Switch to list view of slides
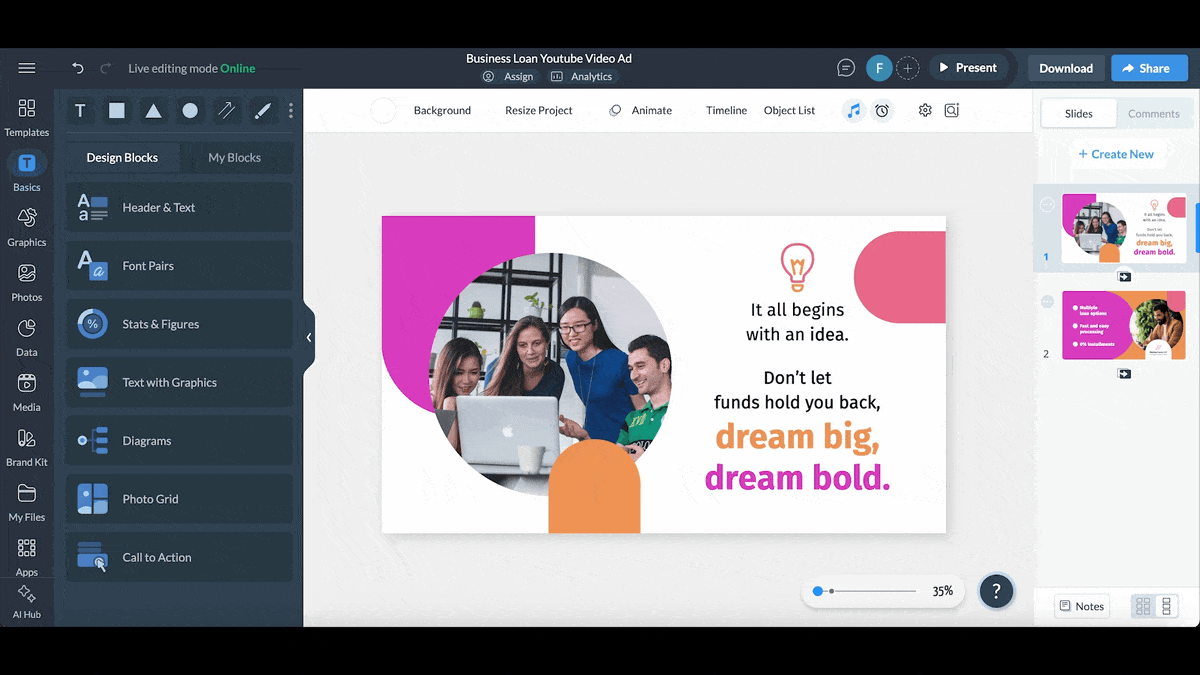 click(1166, 606)
